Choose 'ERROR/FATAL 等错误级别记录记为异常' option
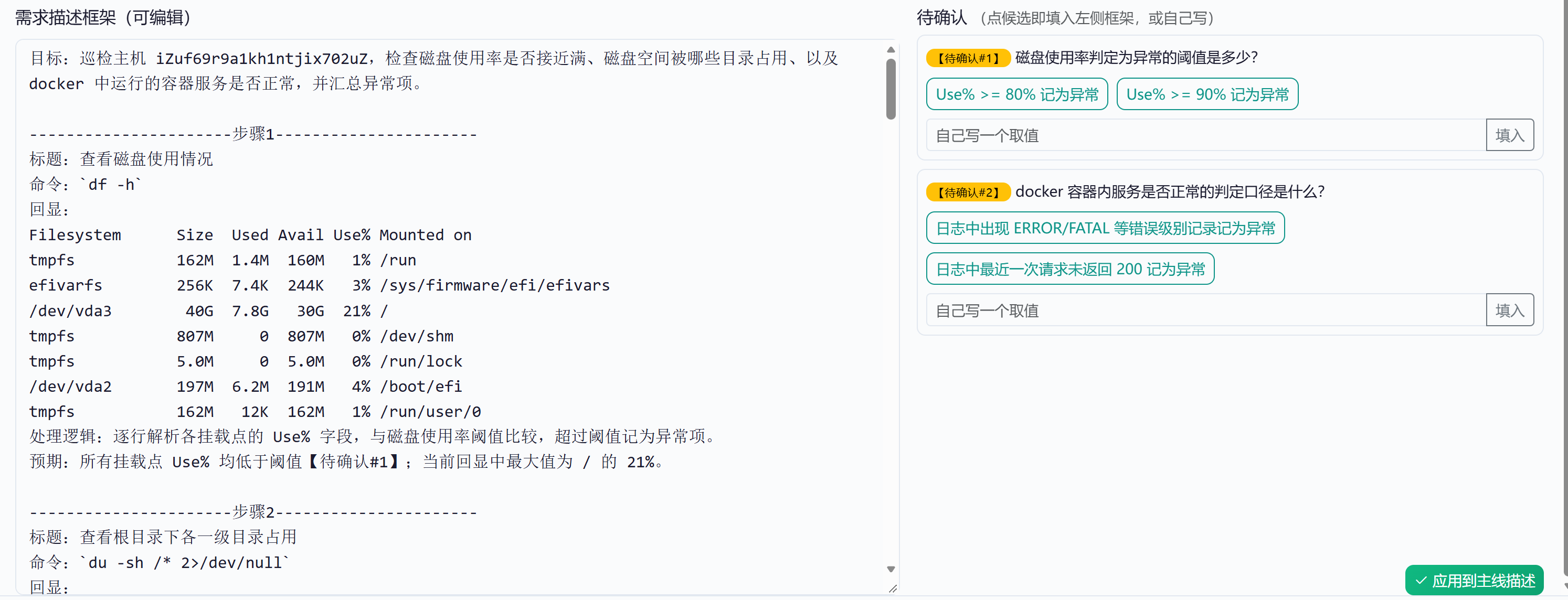 point(1105,228)
